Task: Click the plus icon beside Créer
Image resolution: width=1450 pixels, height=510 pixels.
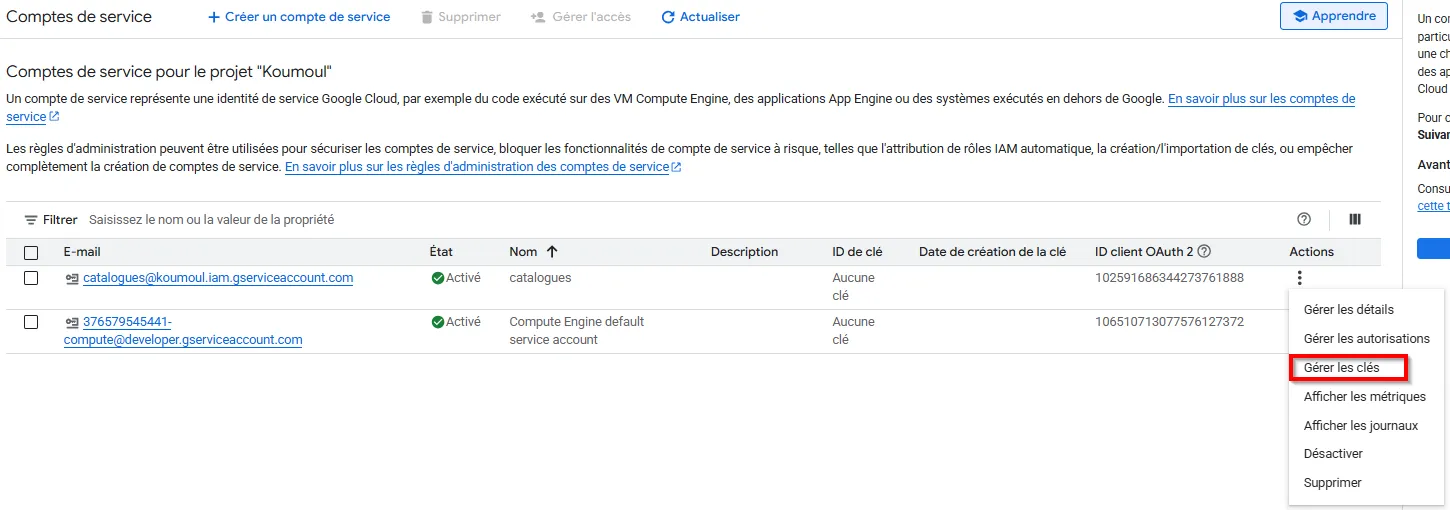Action: [x=213, y=17]
